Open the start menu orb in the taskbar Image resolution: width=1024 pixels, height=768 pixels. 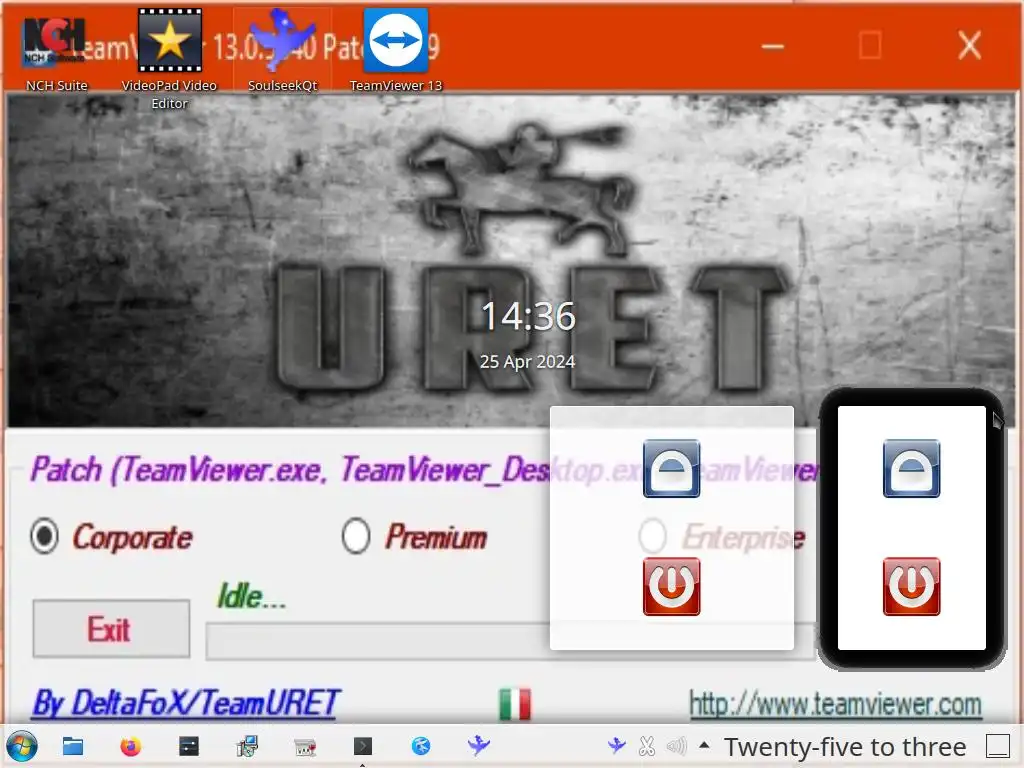[22, 746]
